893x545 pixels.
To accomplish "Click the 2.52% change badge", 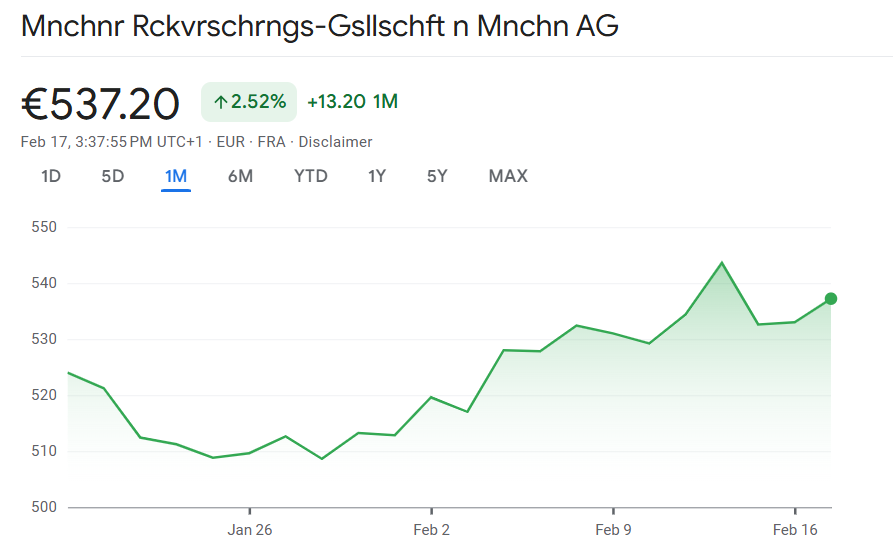I will tap(249, 102).
